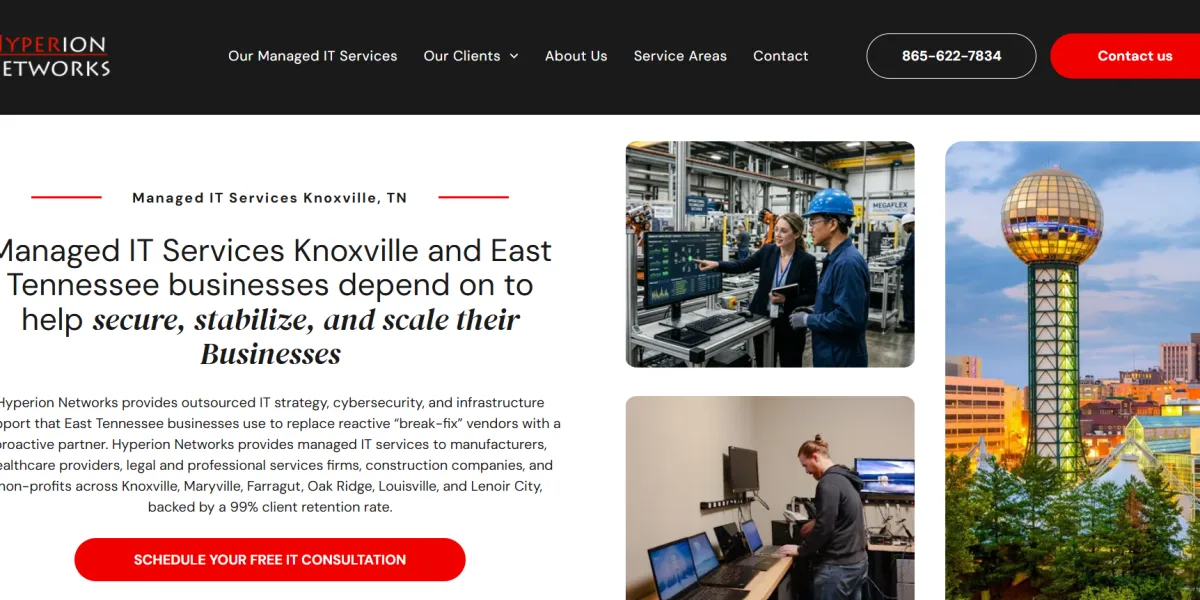Viewport: 1200px width, 600px height.
Task: Open the Sunsphere tower Knoxville photo
Action: click(x=1072, y=370)
